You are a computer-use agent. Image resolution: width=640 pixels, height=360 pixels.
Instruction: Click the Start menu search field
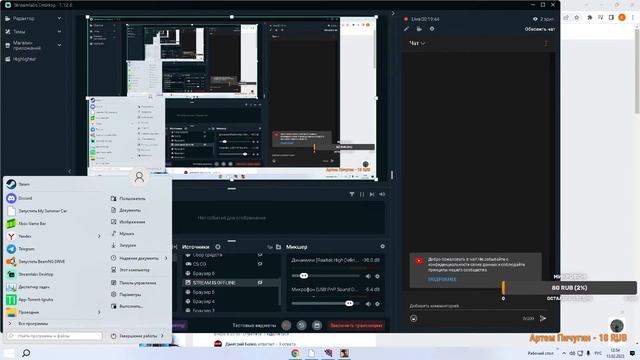[54, 336]
